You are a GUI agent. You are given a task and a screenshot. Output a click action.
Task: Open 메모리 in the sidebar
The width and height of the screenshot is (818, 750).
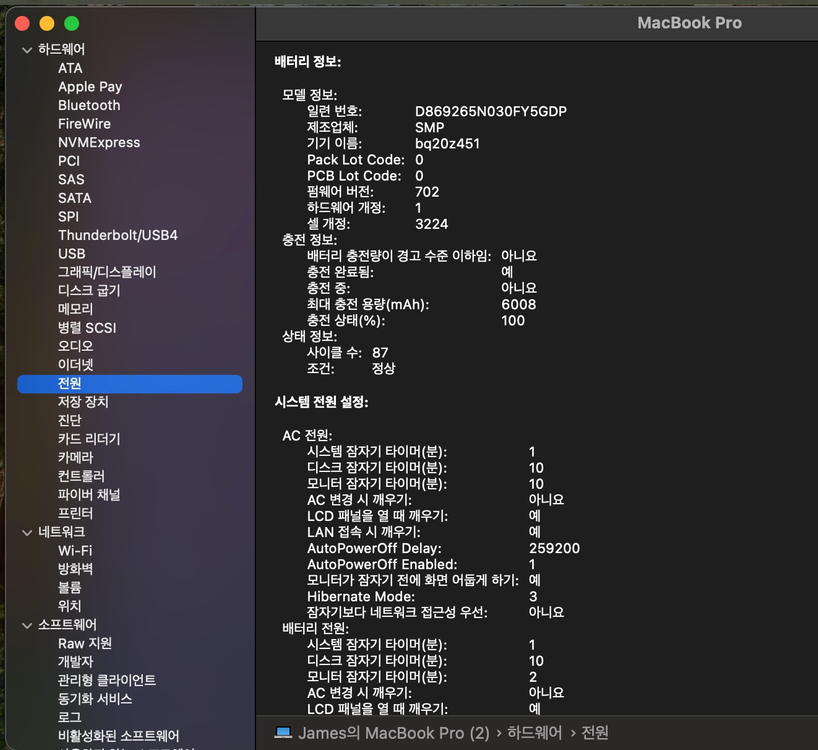click(76, 309)
